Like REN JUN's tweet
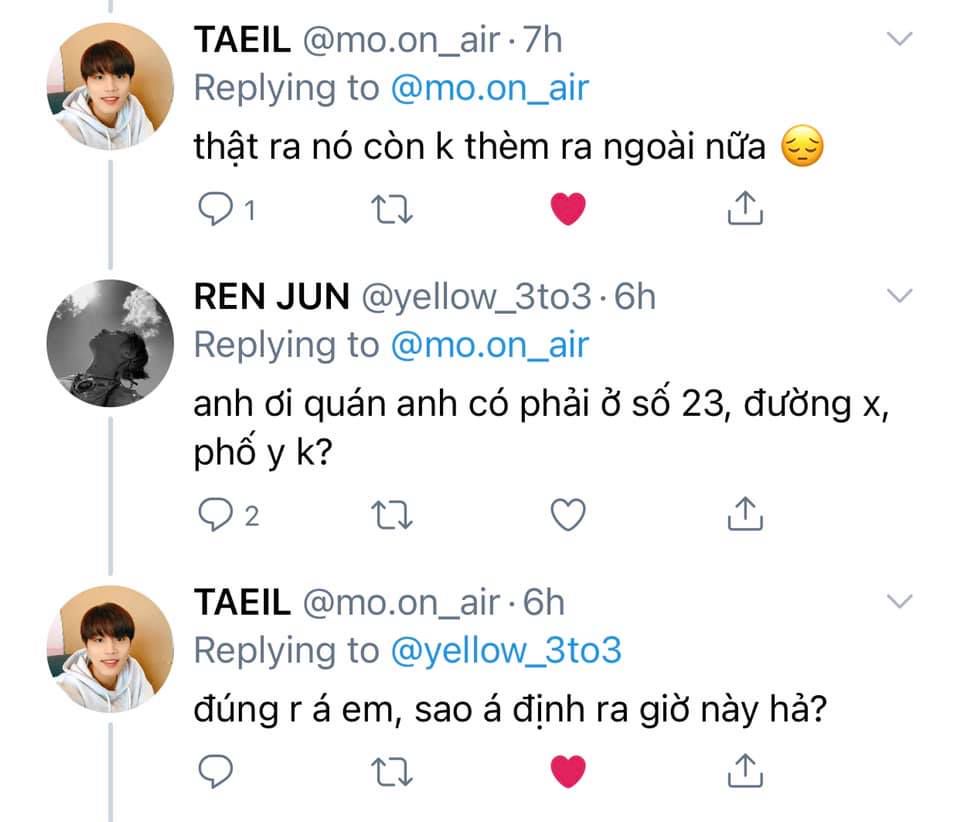Image resolution: width=960 pixels, height=822 pixels. 568,514
